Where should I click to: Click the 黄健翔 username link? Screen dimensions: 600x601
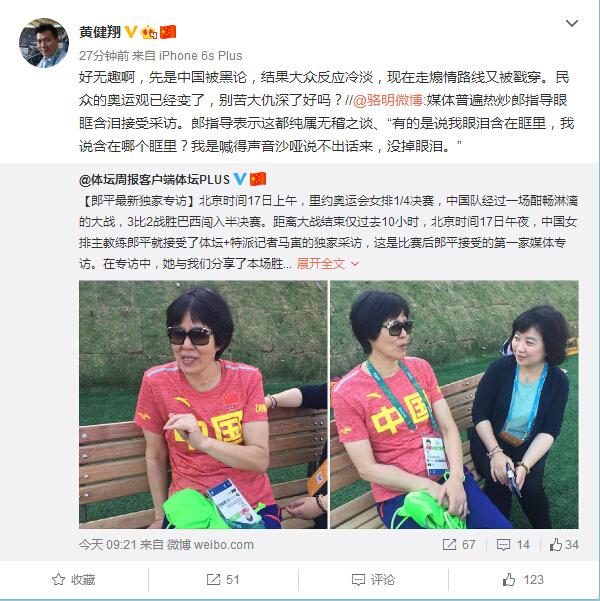(100, 32)
